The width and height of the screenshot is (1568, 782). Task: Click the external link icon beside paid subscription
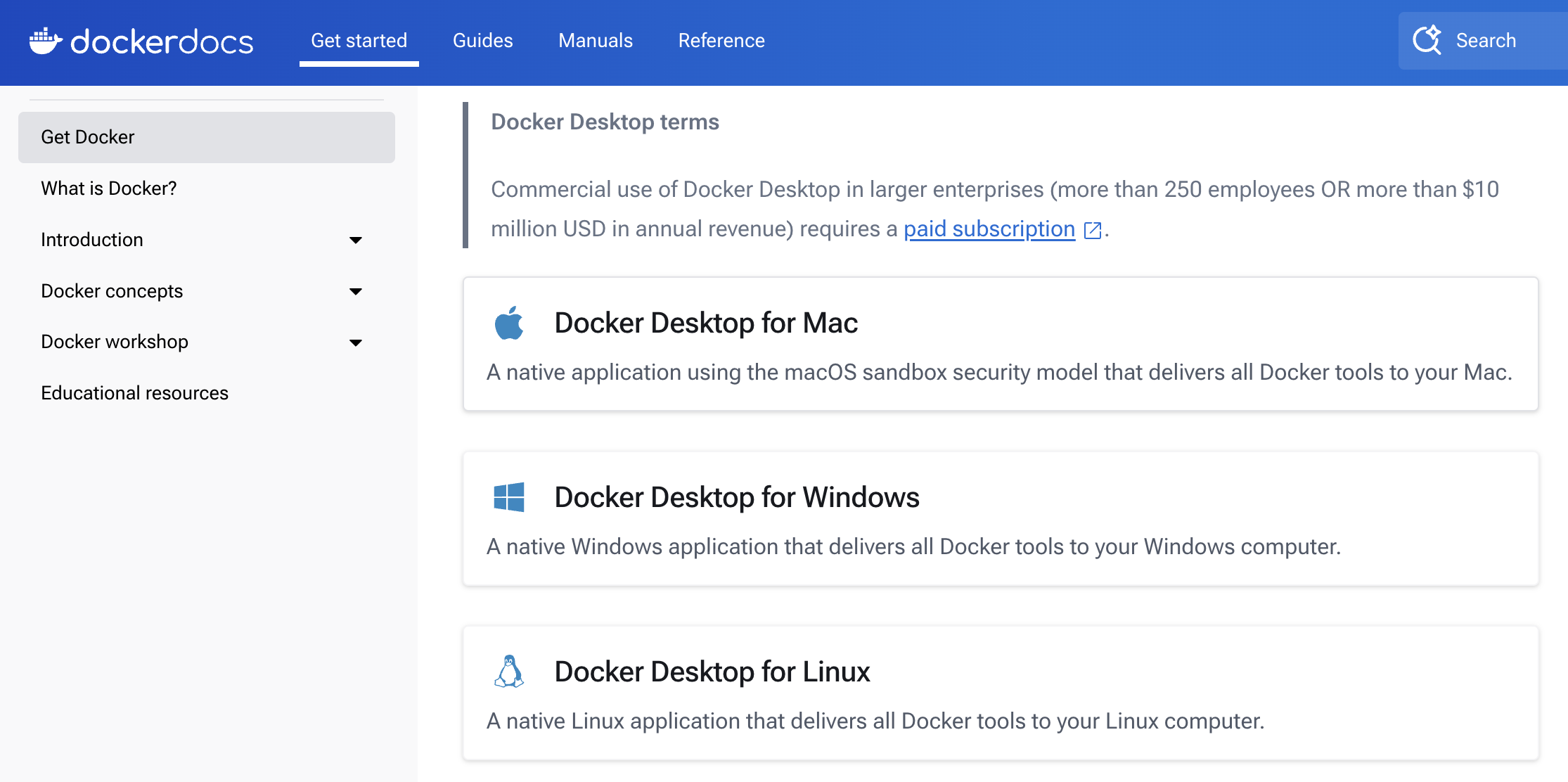click(1092, 230)
